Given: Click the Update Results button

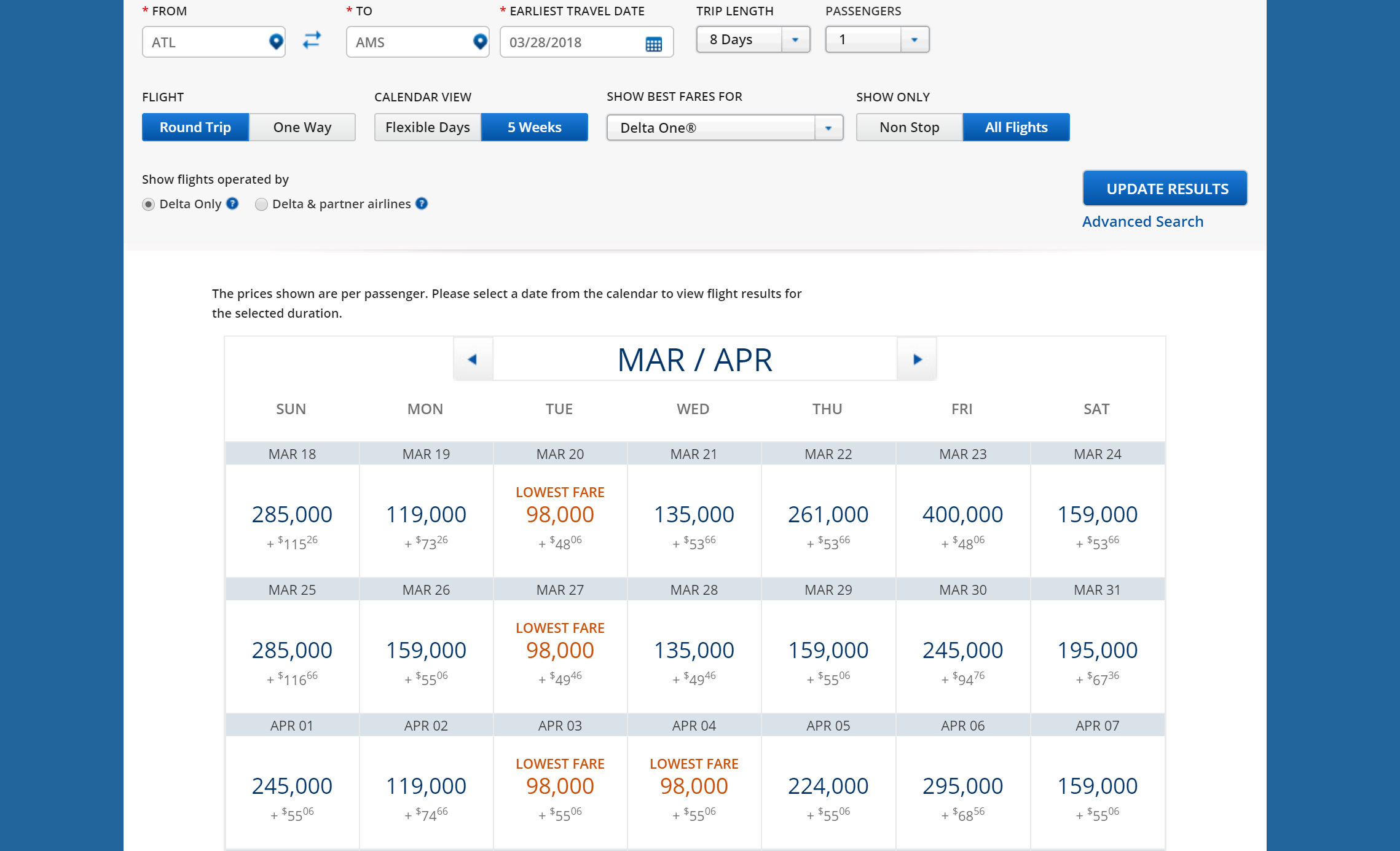Looking at the screenshot, I should pos(1165,189).
